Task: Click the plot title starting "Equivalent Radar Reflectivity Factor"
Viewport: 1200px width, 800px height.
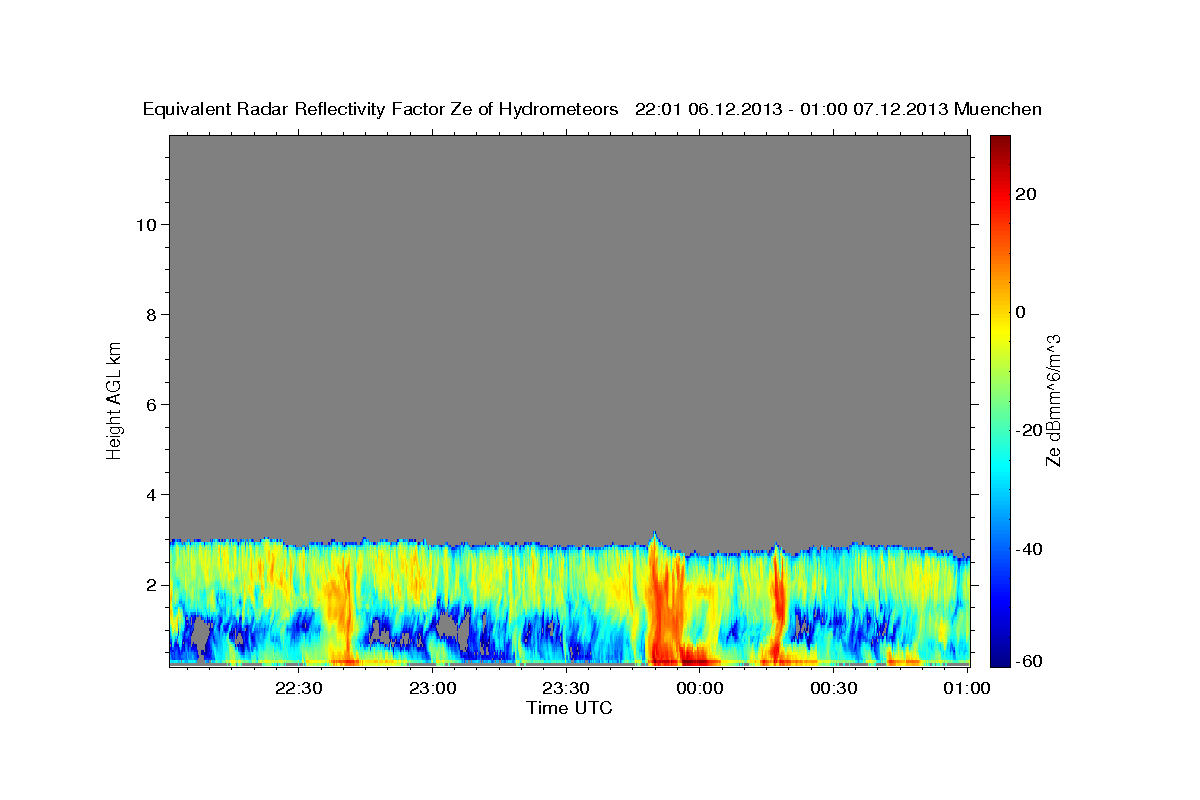Action: 592,109
